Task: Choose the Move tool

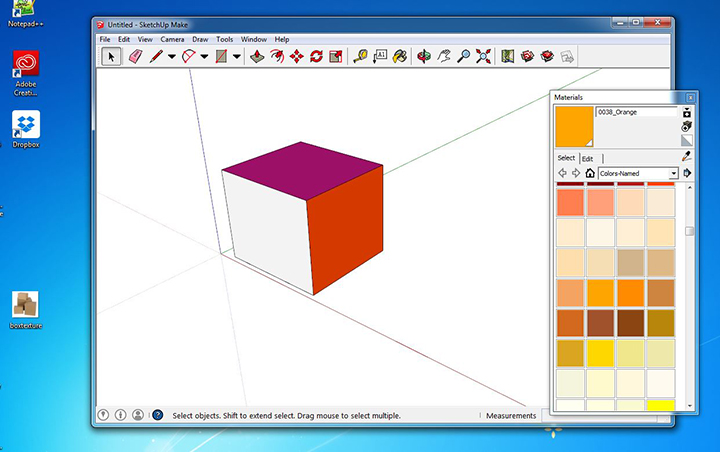Action: (296, 56)
